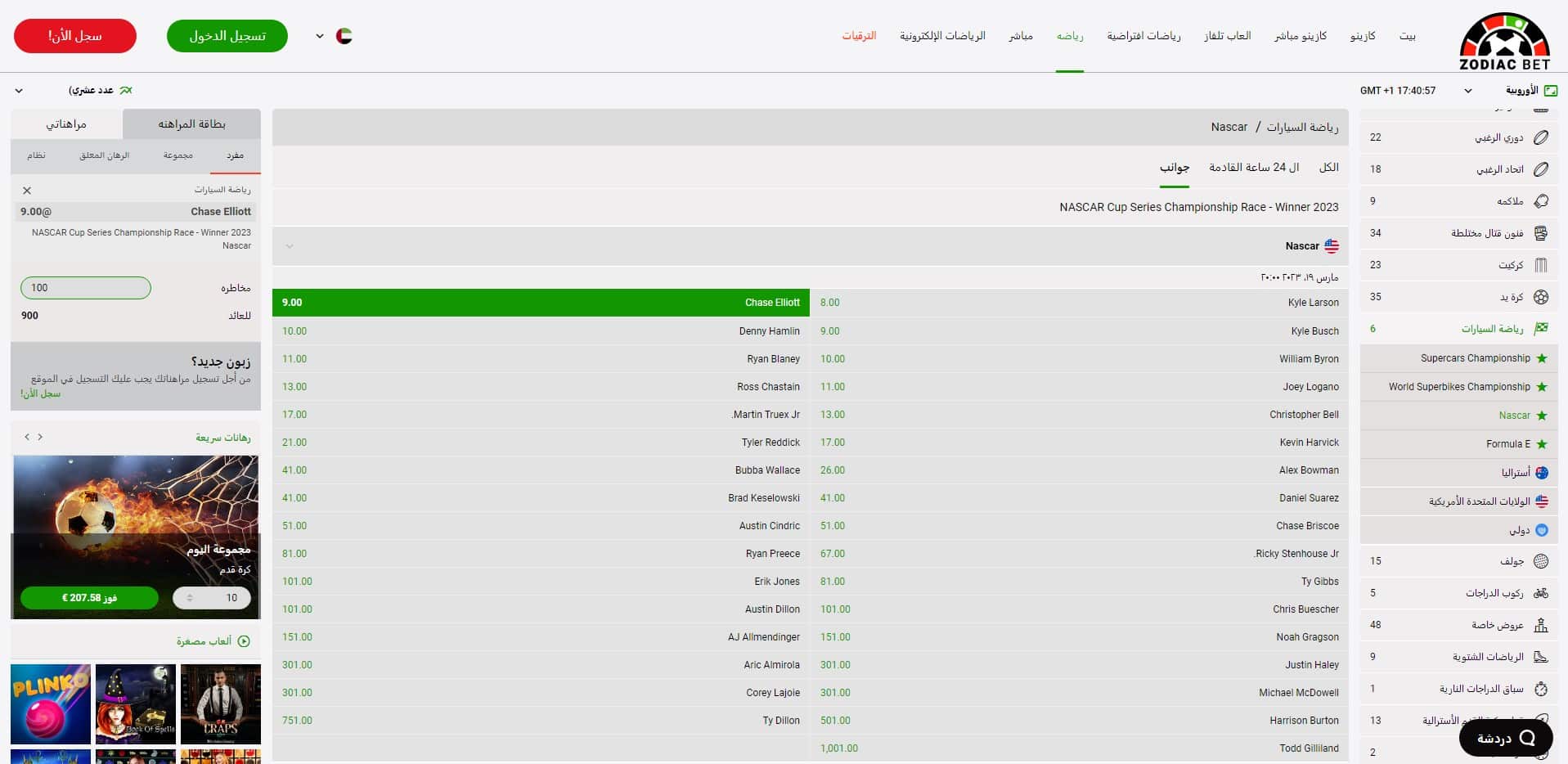Switch to the مراهناتي tab
1568x764 pixels.
(x=66, y=124)
